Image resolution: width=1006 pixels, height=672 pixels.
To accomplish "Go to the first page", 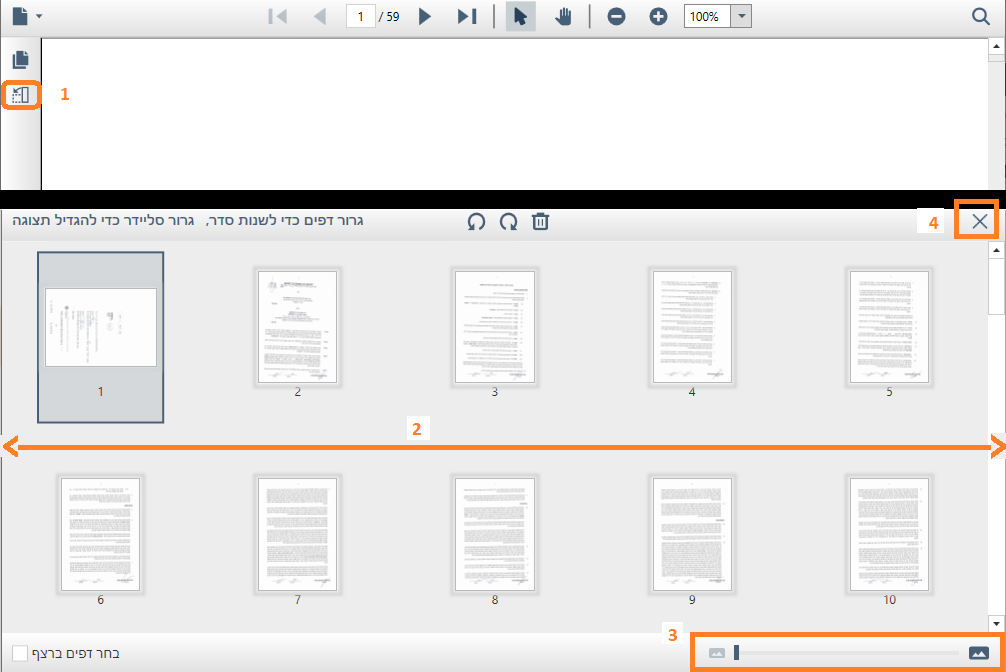I will coord(279,17).
